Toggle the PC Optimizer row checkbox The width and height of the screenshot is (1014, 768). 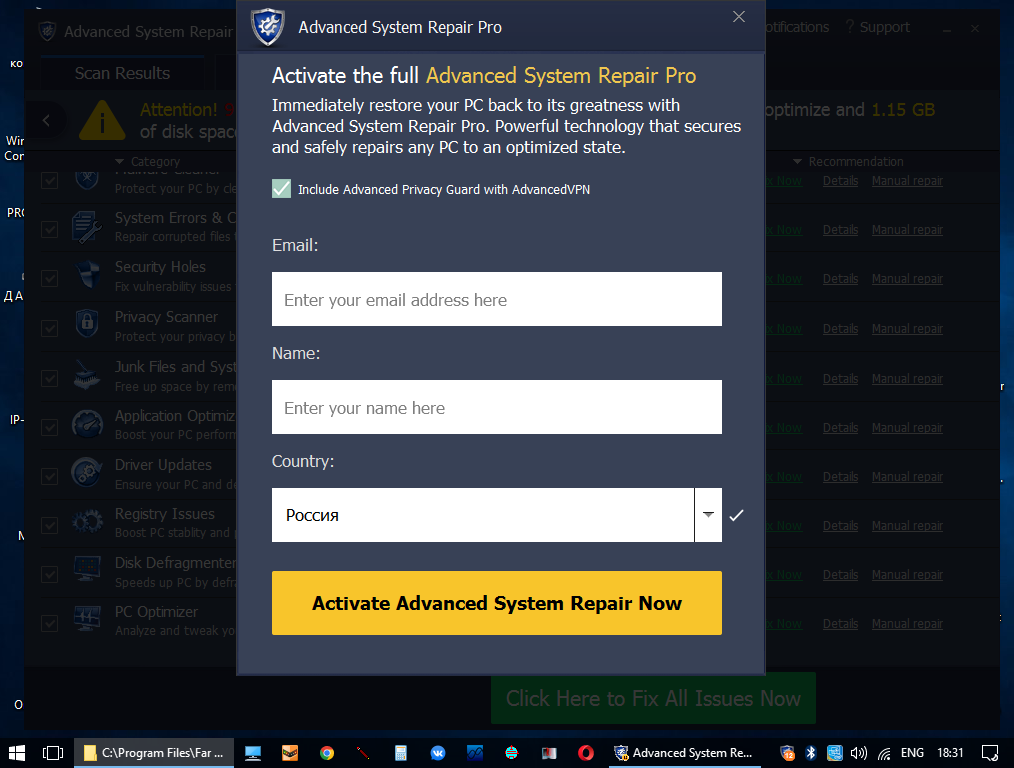[50, 624]
